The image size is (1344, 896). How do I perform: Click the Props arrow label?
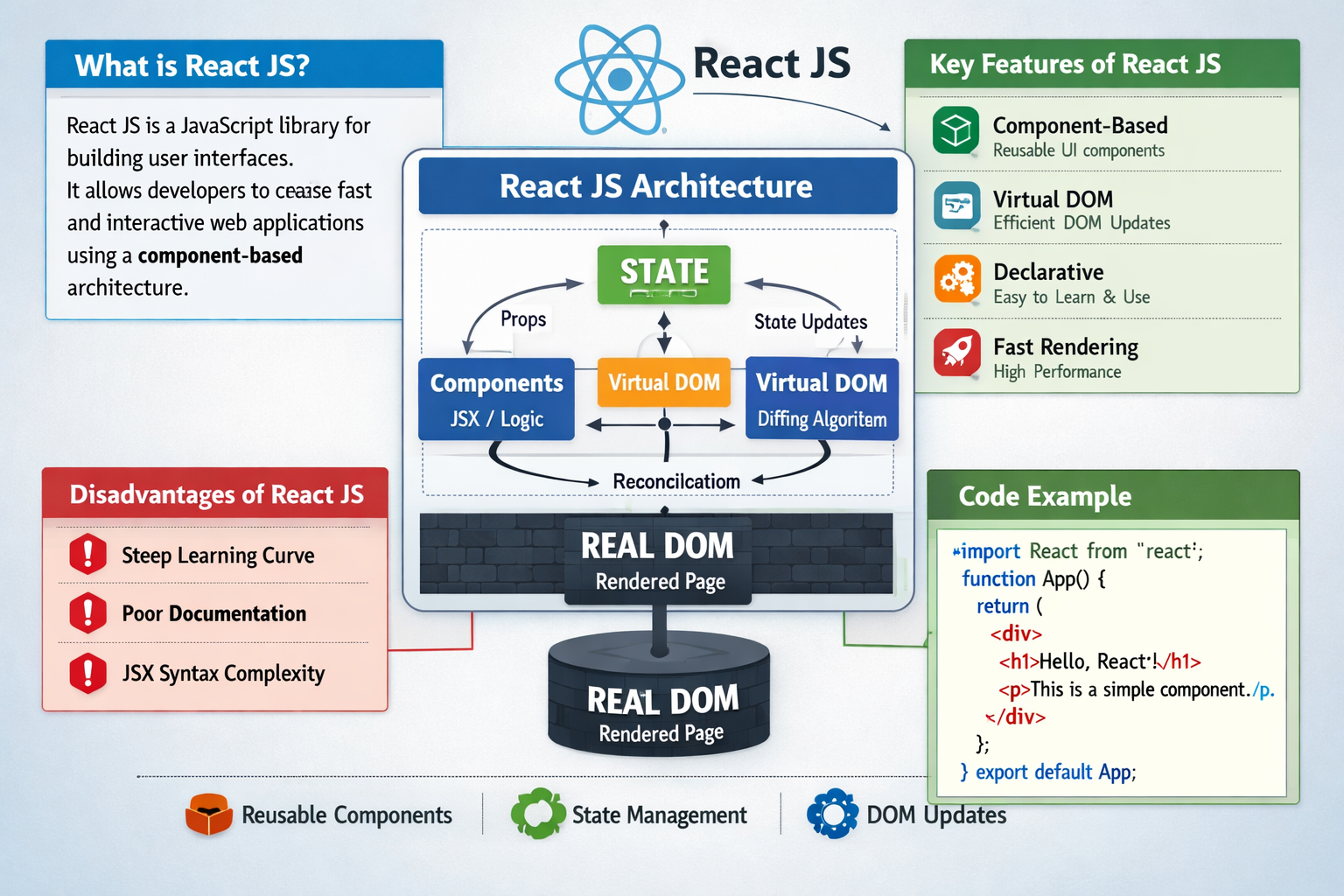[523, 318]
